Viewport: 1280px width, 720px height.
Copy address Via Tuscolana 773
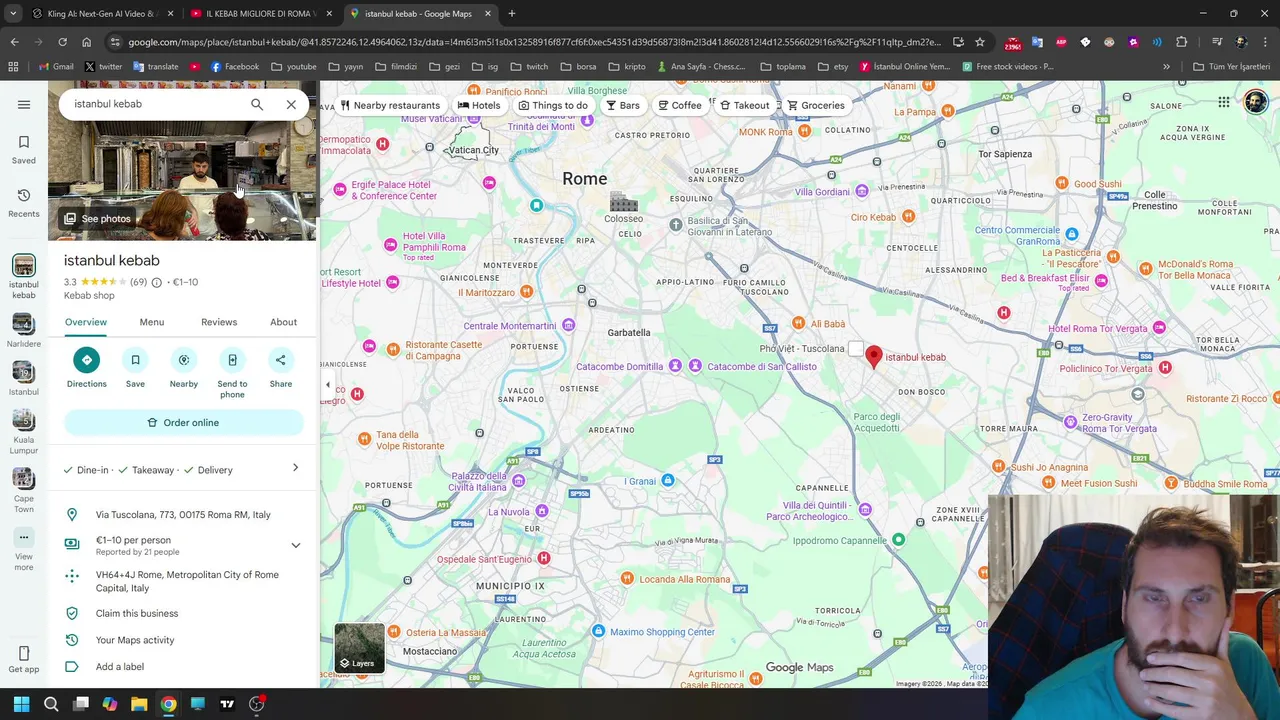183,515
